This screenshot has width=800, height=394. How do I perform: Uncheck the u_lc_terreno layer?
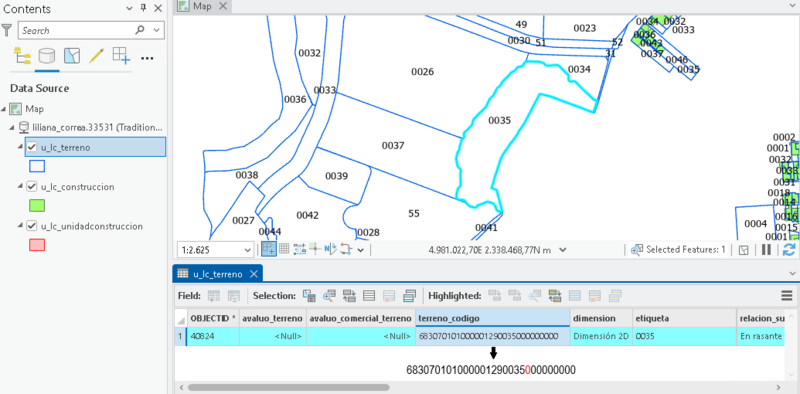click(x=32, y=147)
